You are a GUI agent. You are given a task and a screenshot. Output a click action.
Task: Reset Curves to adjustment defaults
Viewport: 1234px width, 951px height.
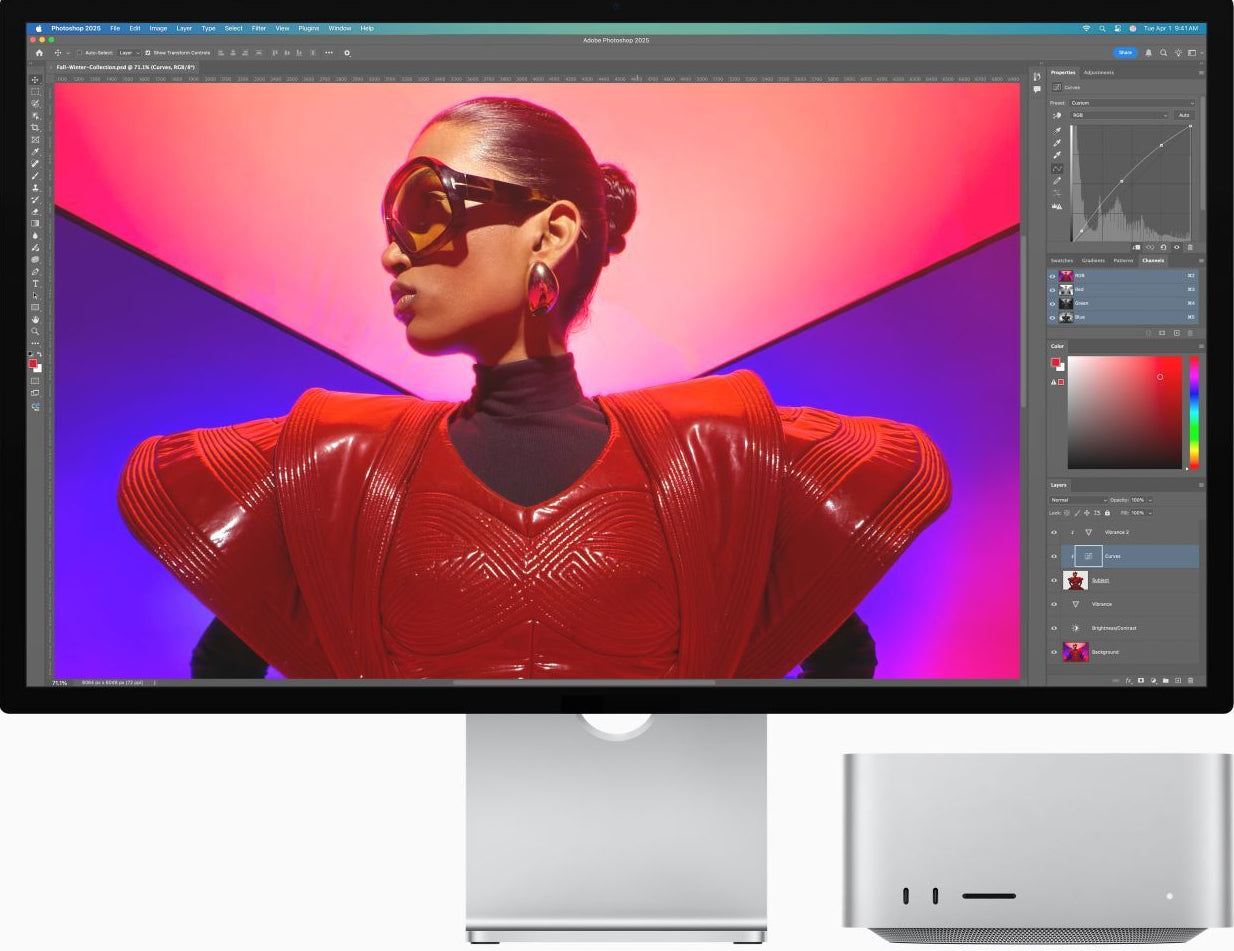click(x=1163, y=247)
